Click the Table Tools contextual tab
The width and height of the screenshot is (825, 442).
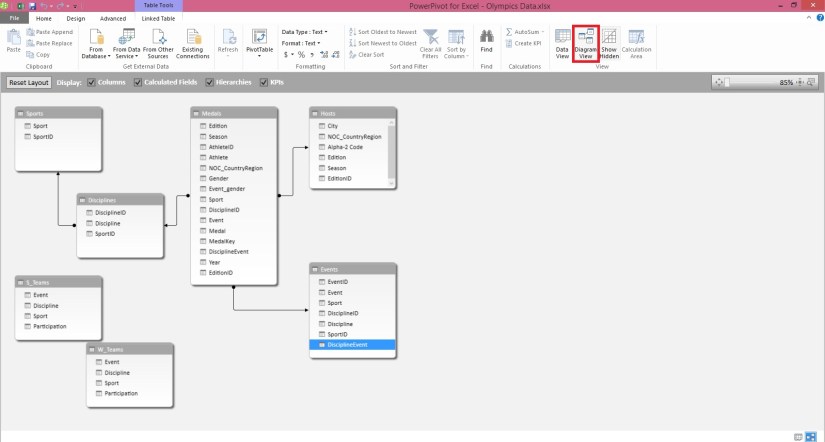click(x=158, y=6)
